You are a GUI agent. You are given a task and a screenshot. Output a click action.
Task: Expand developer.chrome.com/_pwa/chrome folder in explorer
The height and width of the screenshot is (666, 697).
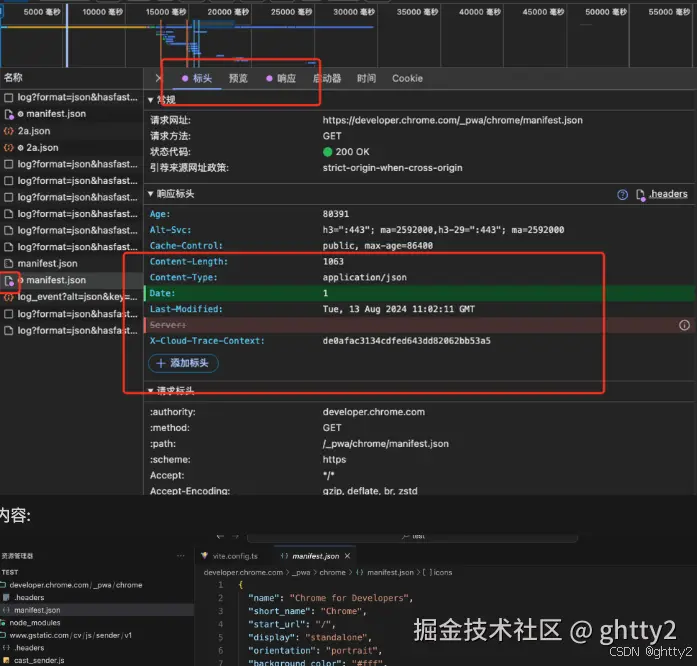coord(76,585)
